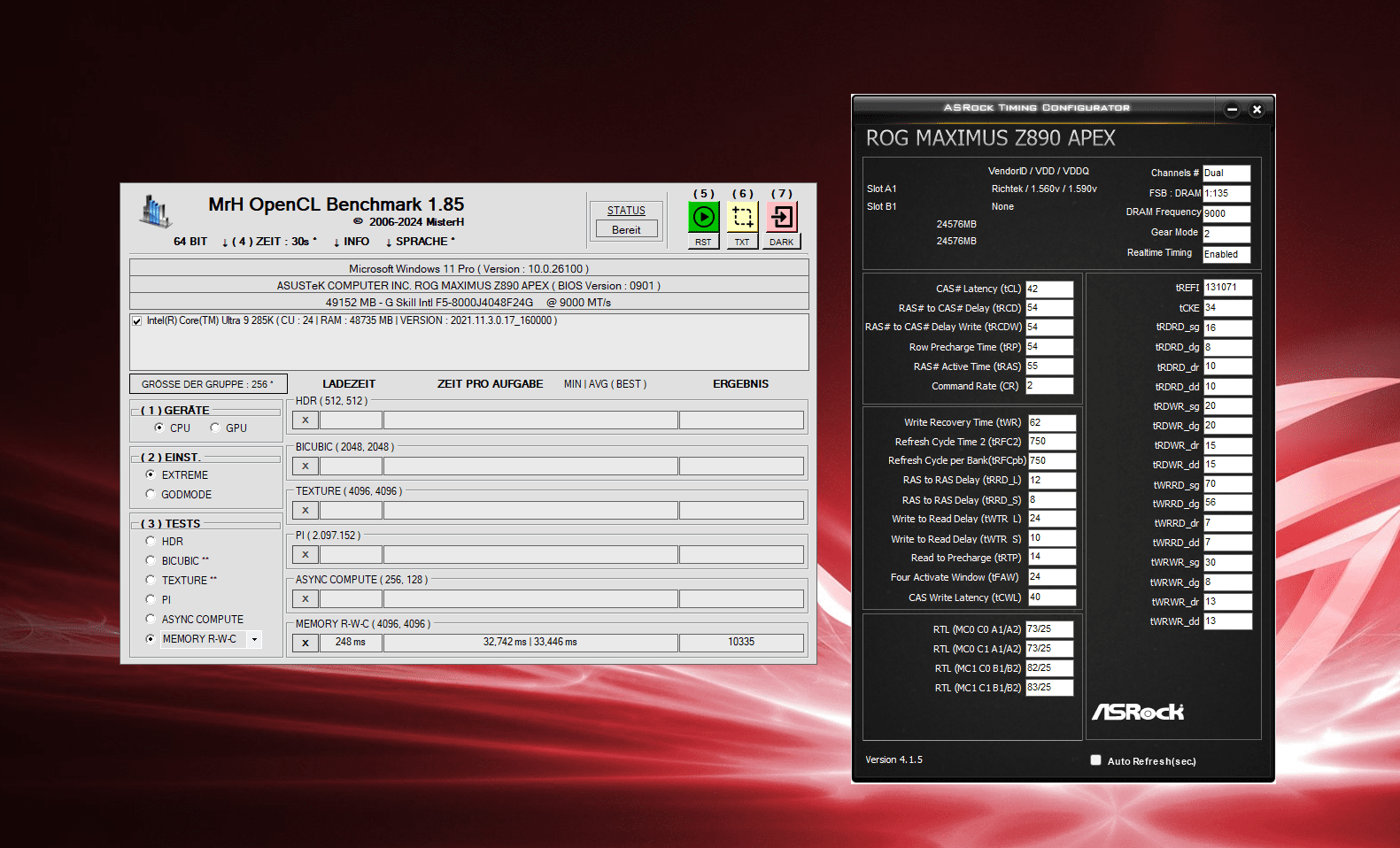This screenshot has width=1400, height=848.
Task: Click the CAS Write Latency (tCWL) field
Action: (x=1052, y=597)
